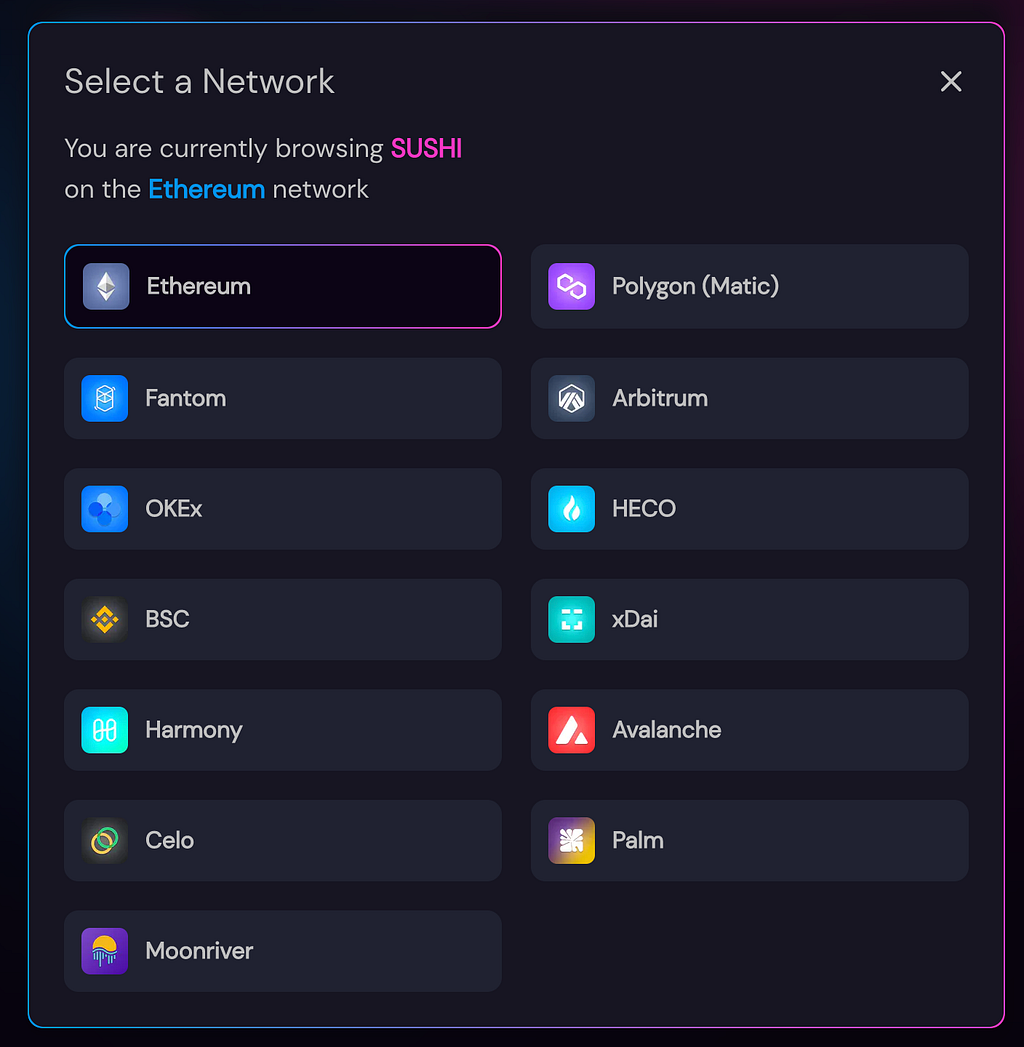This screenshot has height=1047, width=1024.
Task: Click the HECO flame icon
Action: [x=571, y=509]
